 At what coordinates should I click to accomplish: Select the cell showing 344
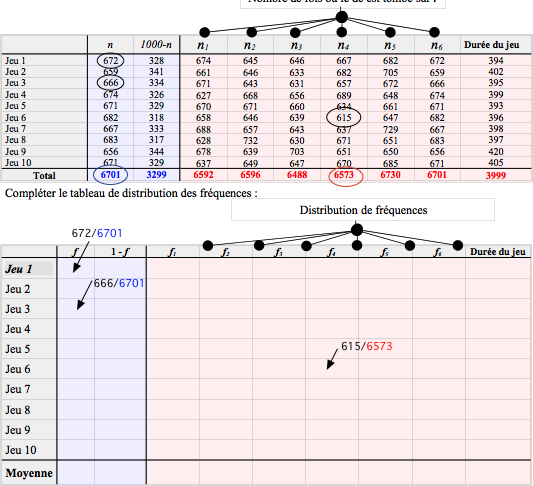pyautogui.click(x=156, y=152)
